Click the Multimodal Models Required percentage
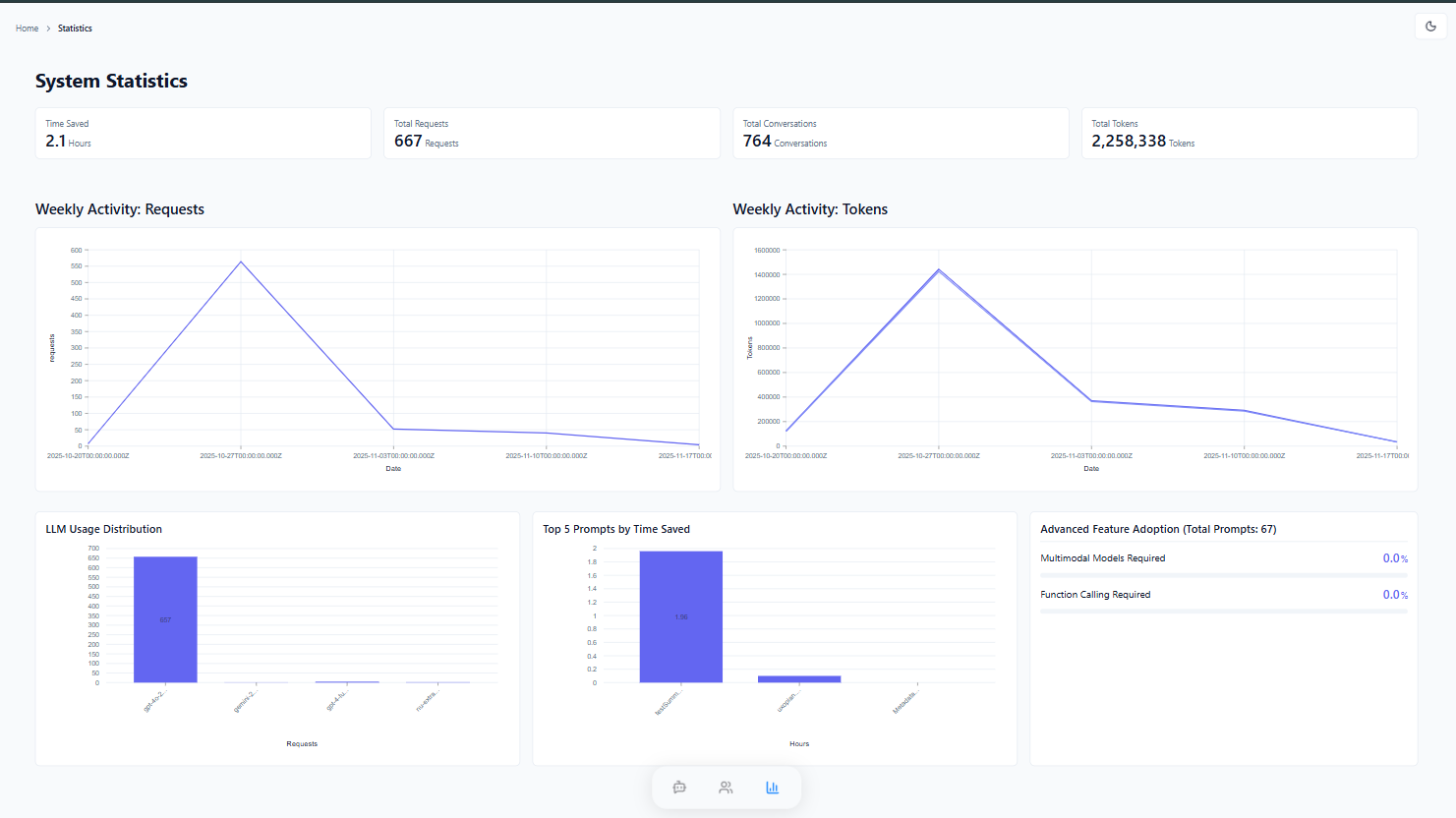Screen dimensions: 1456x818 (1395, 557)
